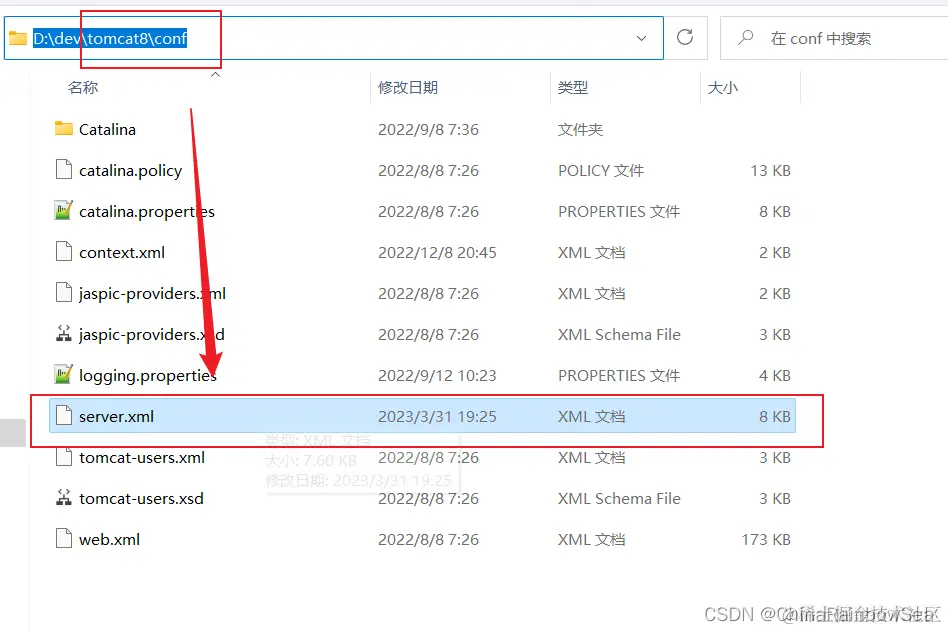Image resolution: width=948 pixels, height=631 pixels.
Task: Select the jaspic-providers.xml file name
Action: pyautogui.click(x=152, y=294)
